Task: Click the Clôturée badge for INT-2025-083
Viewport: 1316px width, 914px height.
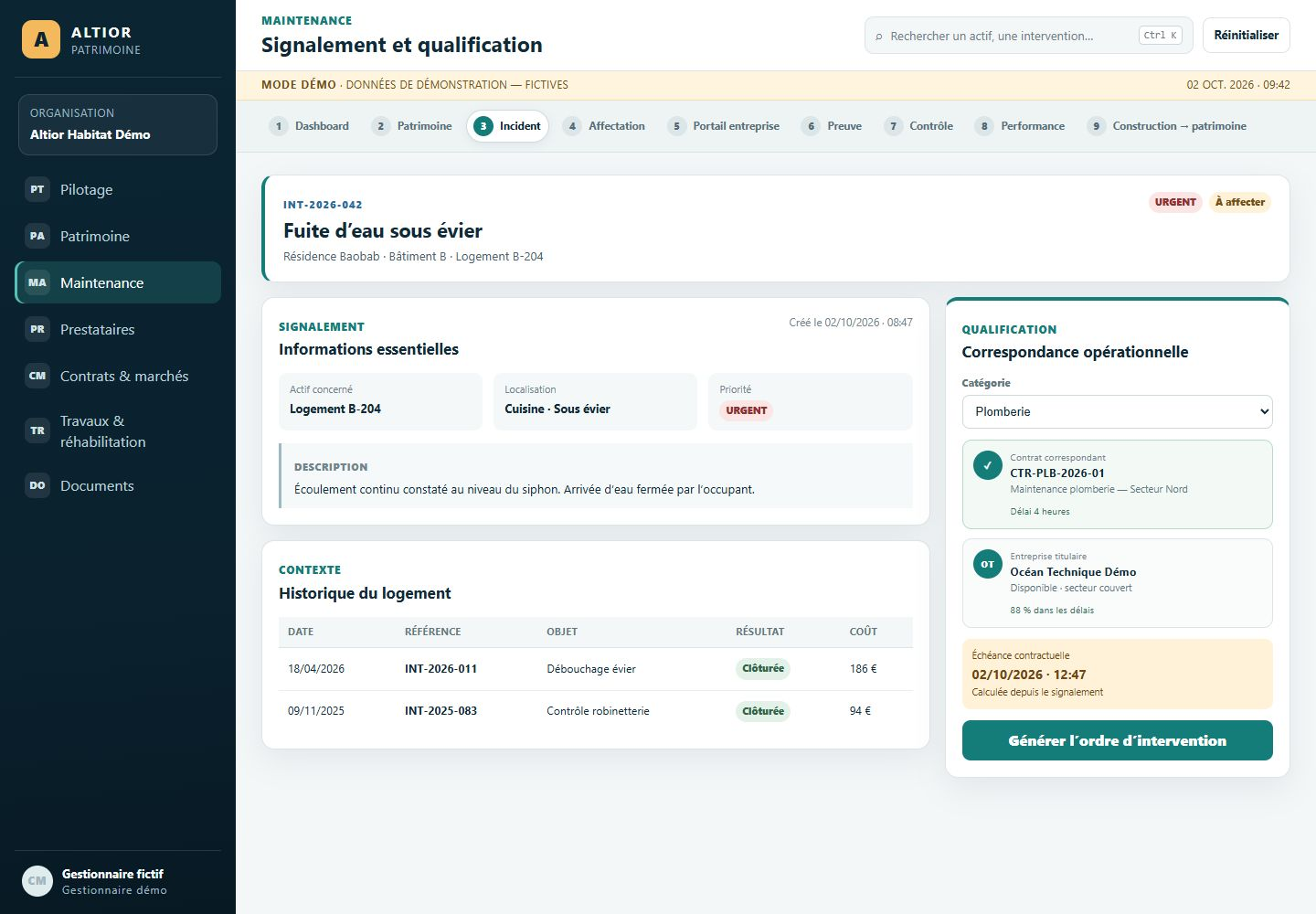Action: [763, 710]
